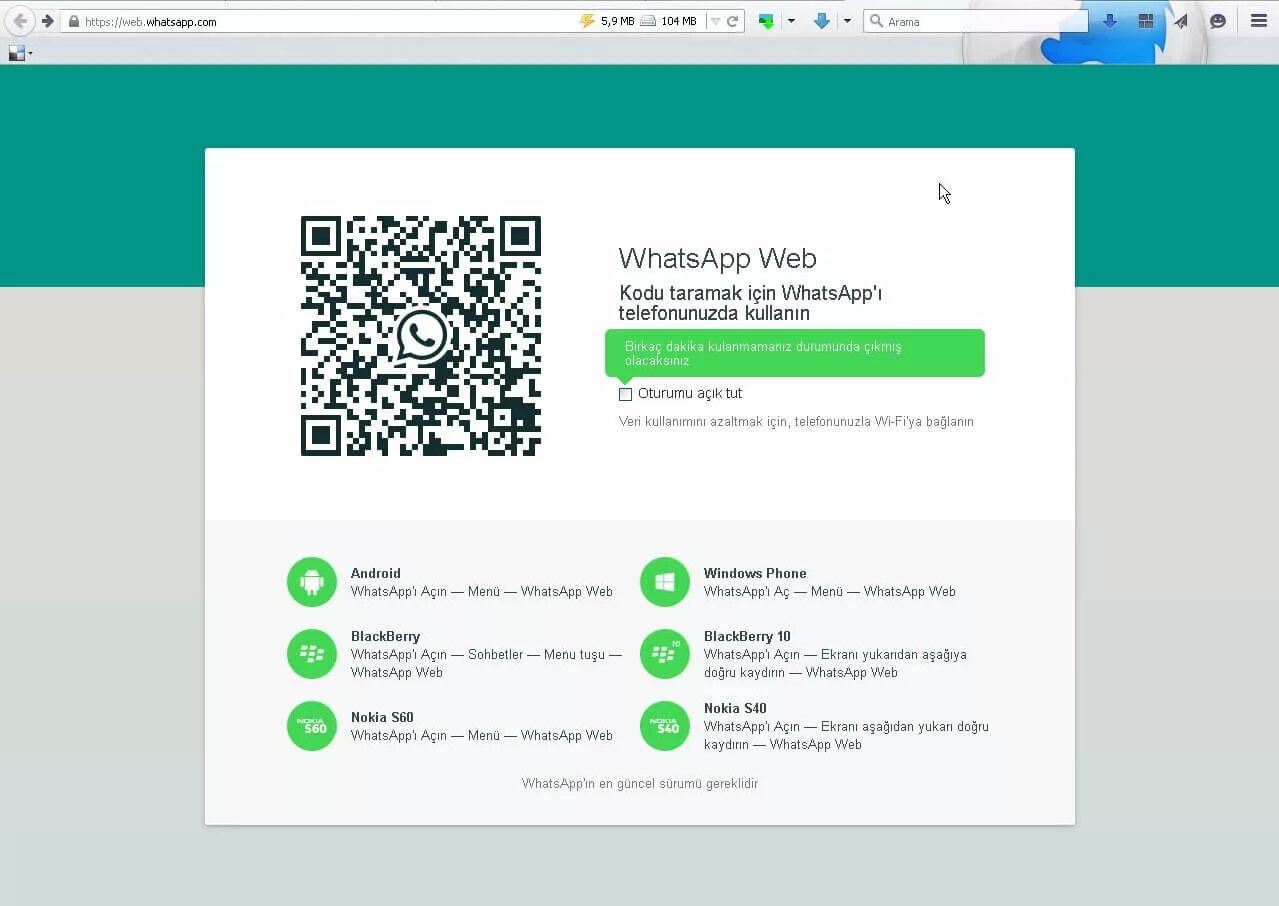Click the Android heading text
The height and width of the screenshot is (906, 1279).
pyautogui.click(x=376, y=573)
